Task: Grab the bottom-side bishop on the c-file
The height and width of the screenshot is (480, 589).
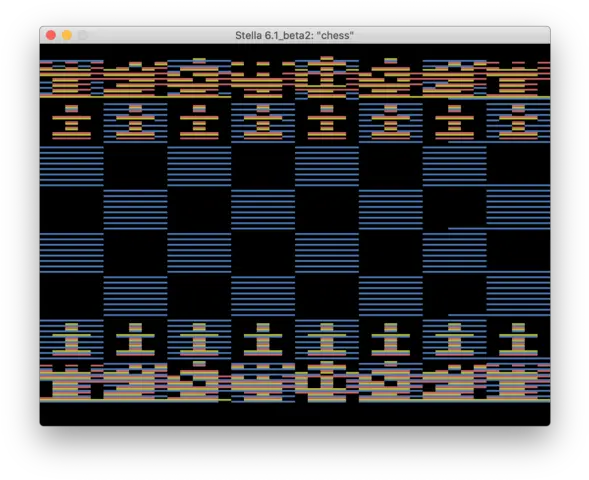Action: click(x=199, y=382)
